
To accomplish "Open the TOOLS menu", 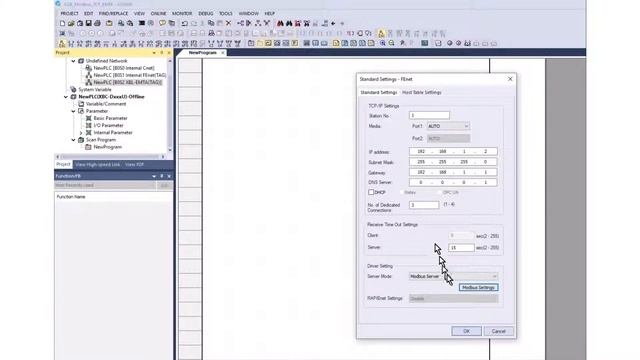I will click(x=226, y=13).
